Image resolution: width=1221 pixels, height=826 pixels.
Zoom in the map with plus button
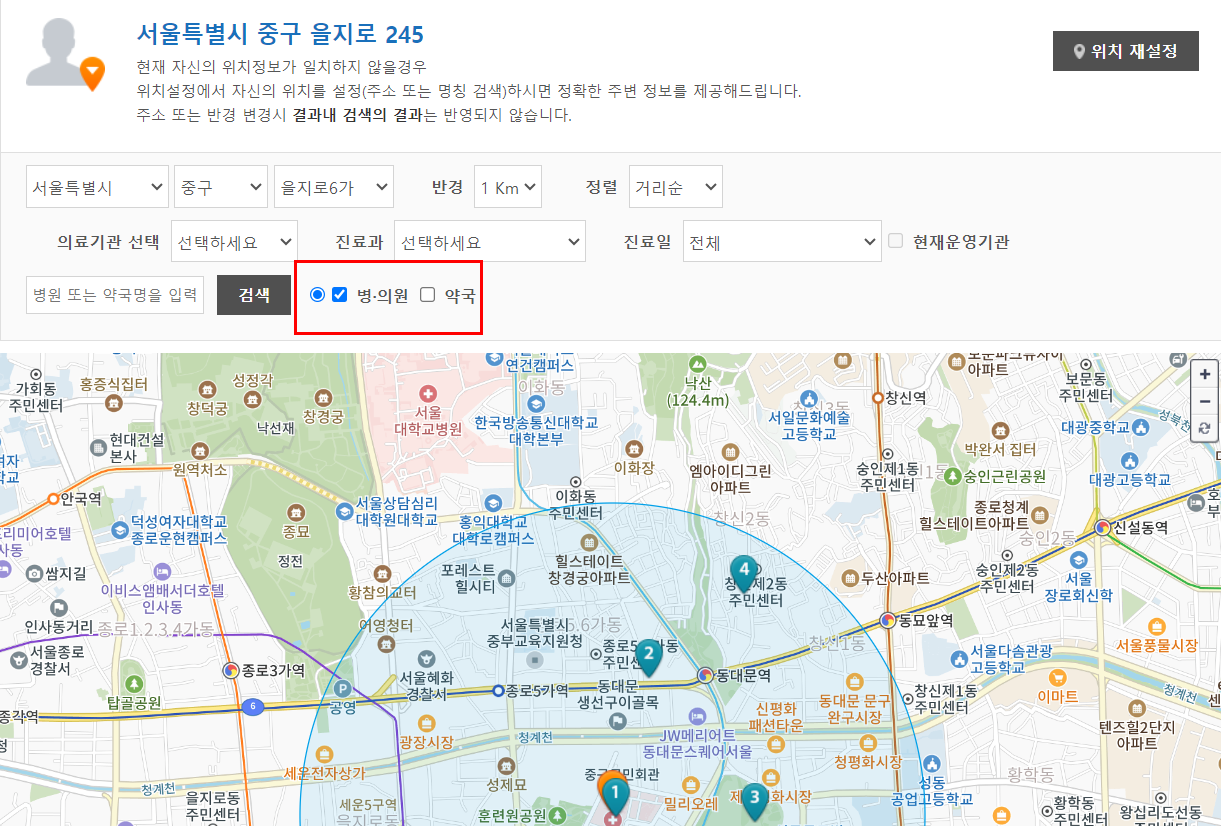(x=1205, y=374)
